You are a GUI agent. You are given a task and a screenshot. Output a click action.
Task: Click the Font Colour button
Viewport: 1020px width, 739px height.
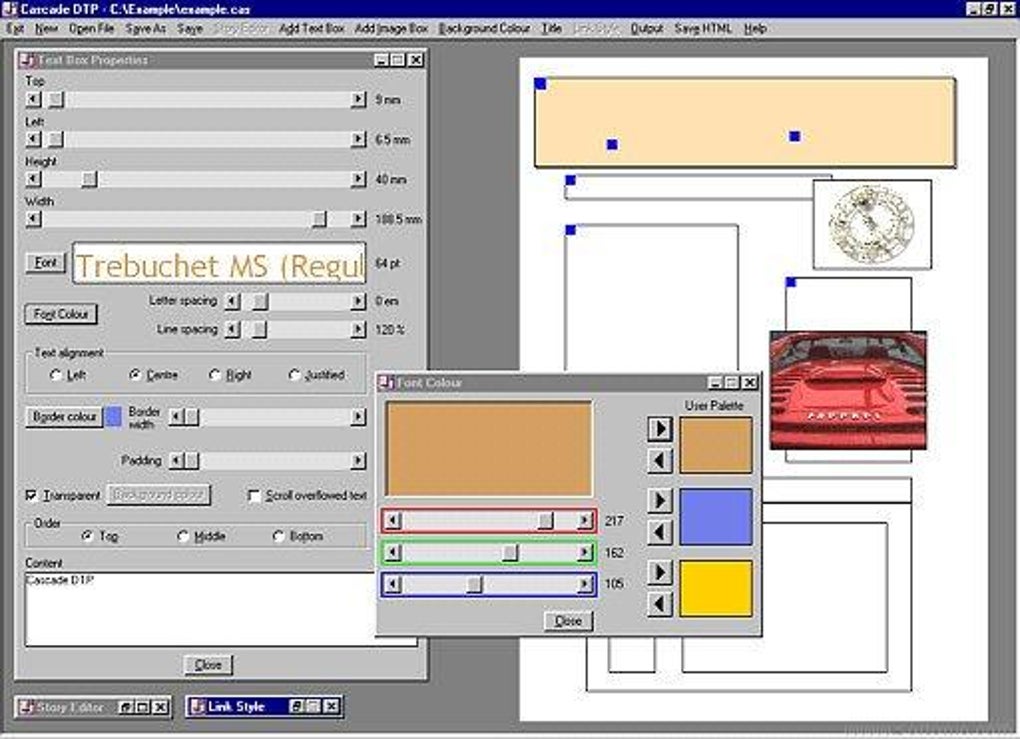click(61, 314)
